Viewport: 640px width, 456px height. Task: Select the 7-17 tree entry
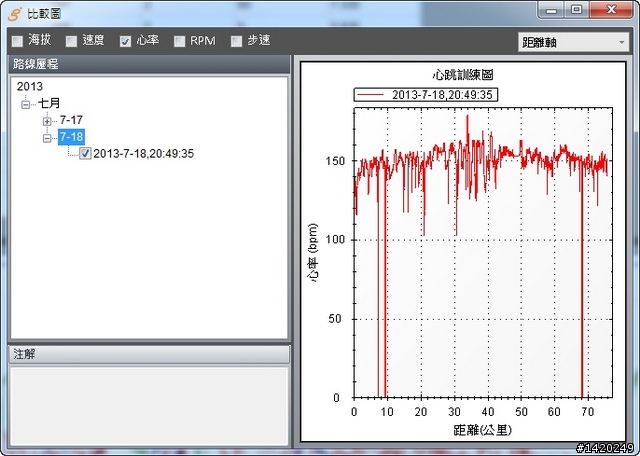coord(71,120)
